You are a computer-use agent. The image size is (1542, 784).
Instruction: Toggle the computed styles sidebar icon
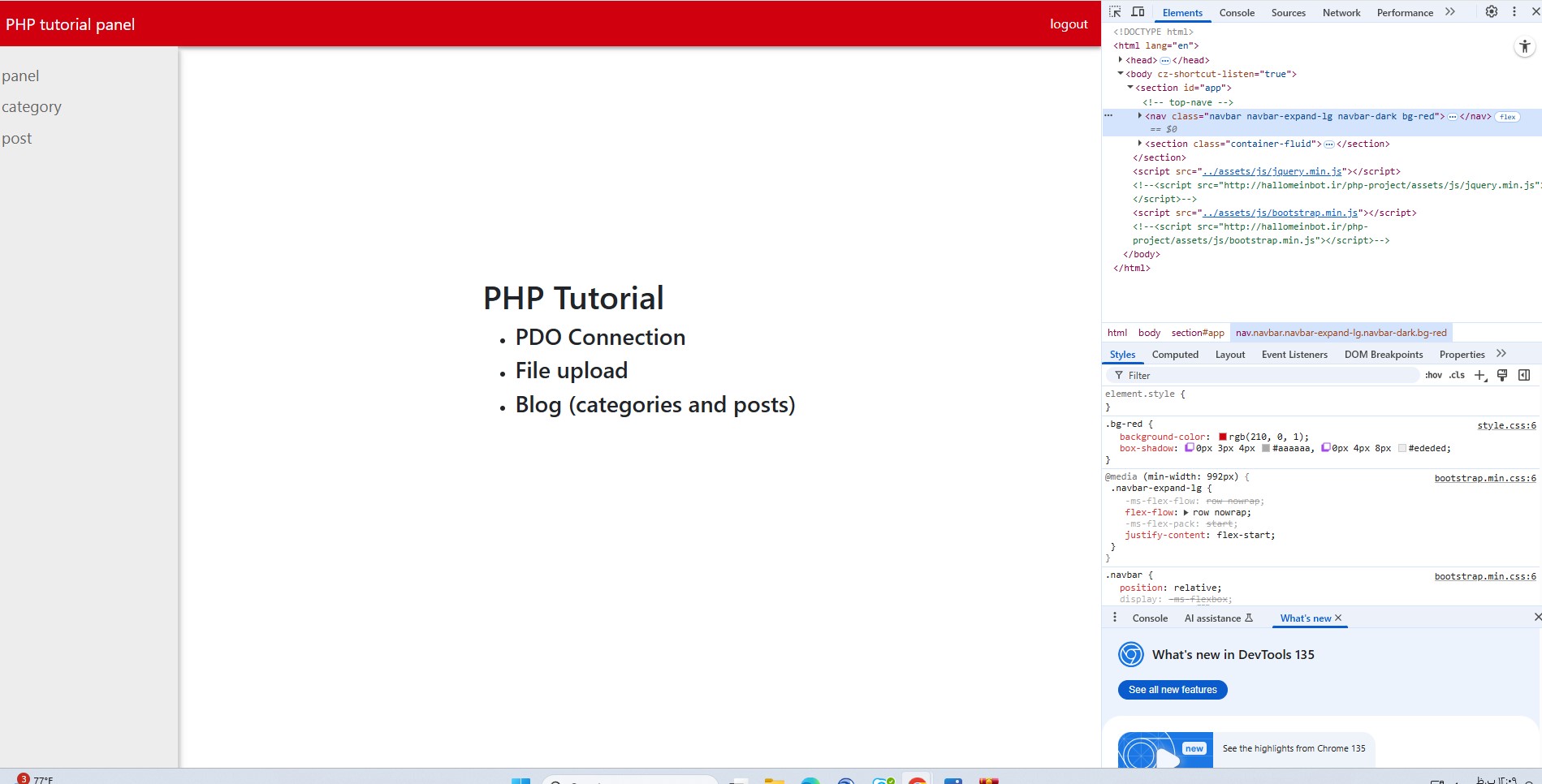coord(1524,375)
